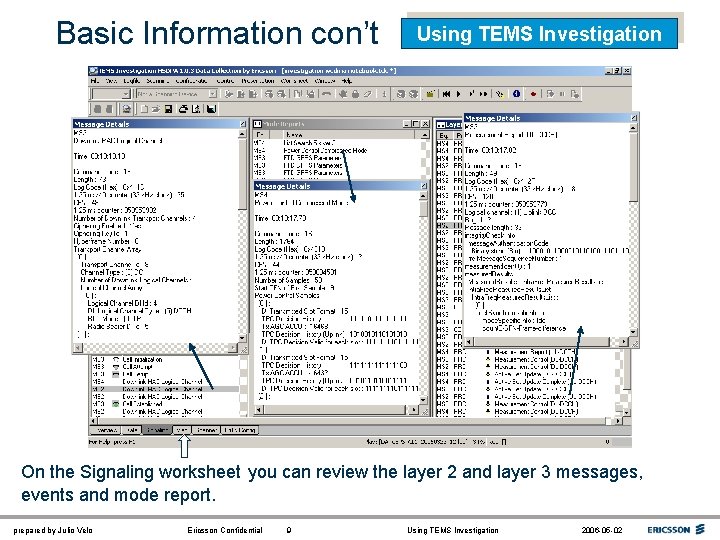This screenshot has height=540, width=720.
Task: Click the blue information icon in the toolbar
Action: [x=517, y=94]
